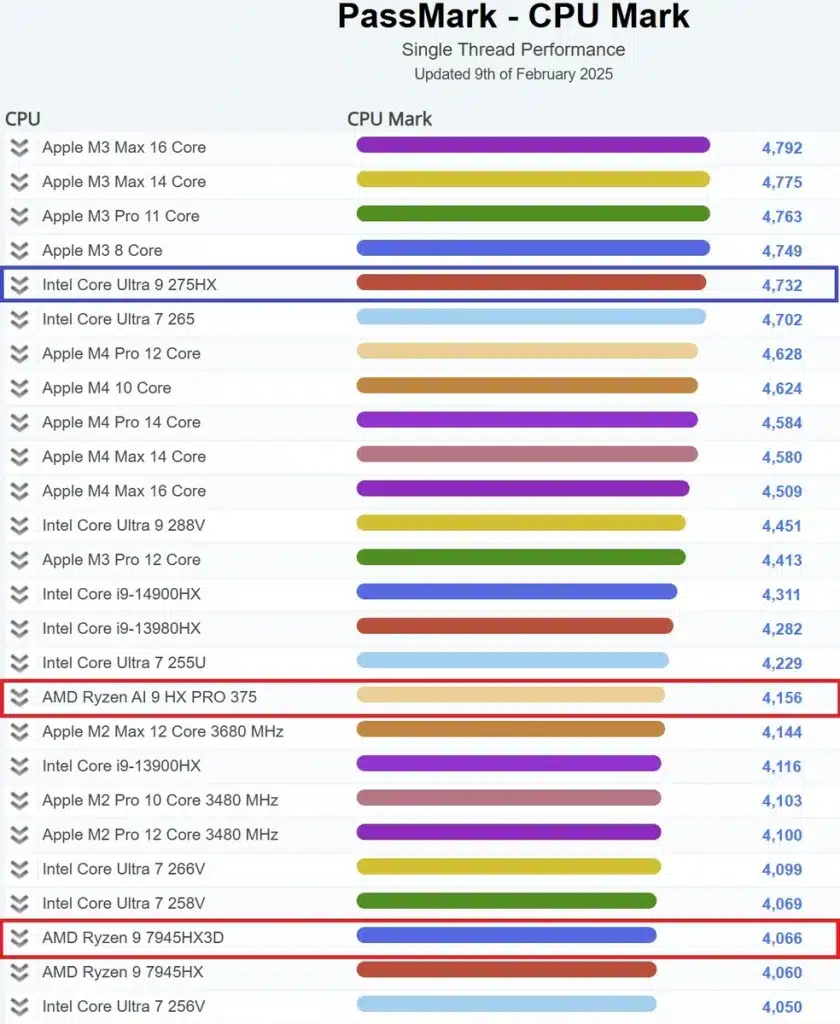This screenshot has height=1024, width=840.
Task: Expand the Apple M4 Pro 14 Core chevron
Action: pyautogui.click(x=20, y=423)
